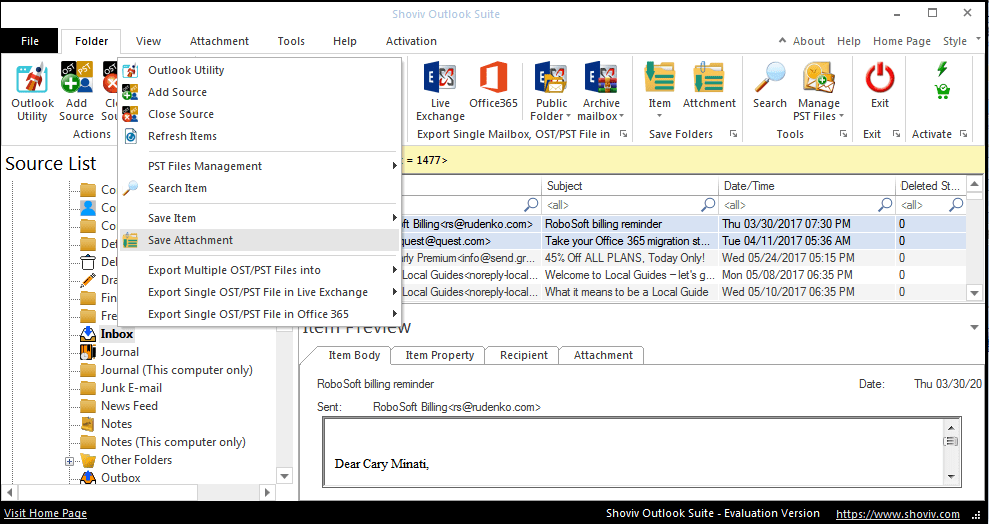Open the Tools group dialog launcher

[x=843, y=134]
